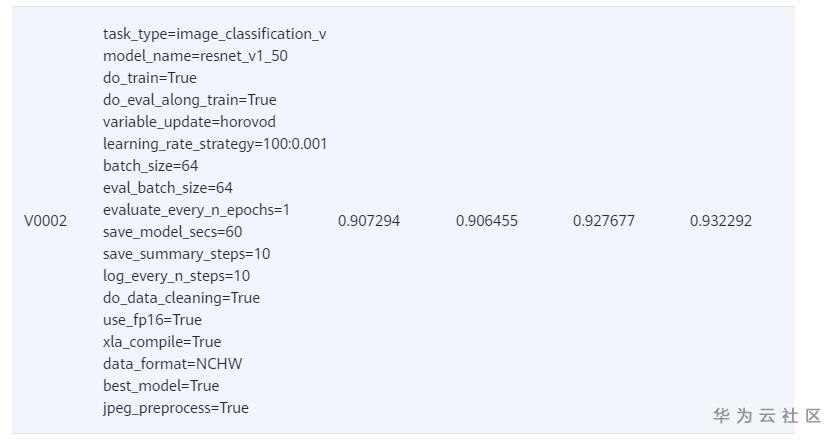Click the learning_rate_strategy=100:0.001 line
The width and height of the screenshot is (834, 441).
(x=214, y=144)
